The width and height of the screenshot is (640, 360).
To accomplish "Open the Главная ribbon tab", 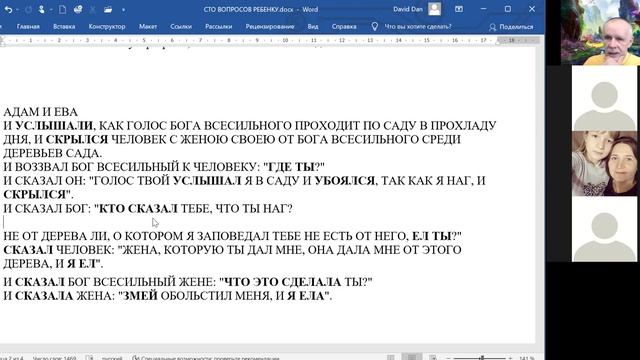I will (x=28, y=27).
